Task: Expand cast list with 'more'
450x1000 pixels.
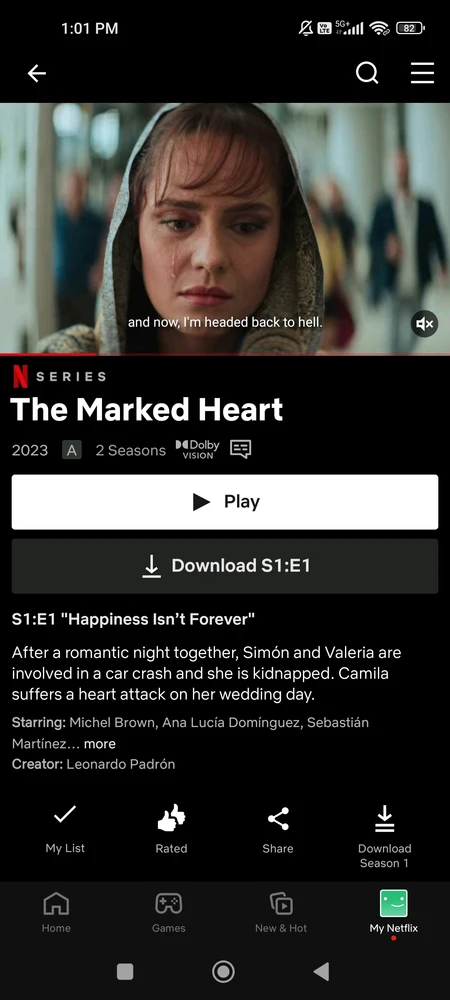Action: tap(100, 744)
